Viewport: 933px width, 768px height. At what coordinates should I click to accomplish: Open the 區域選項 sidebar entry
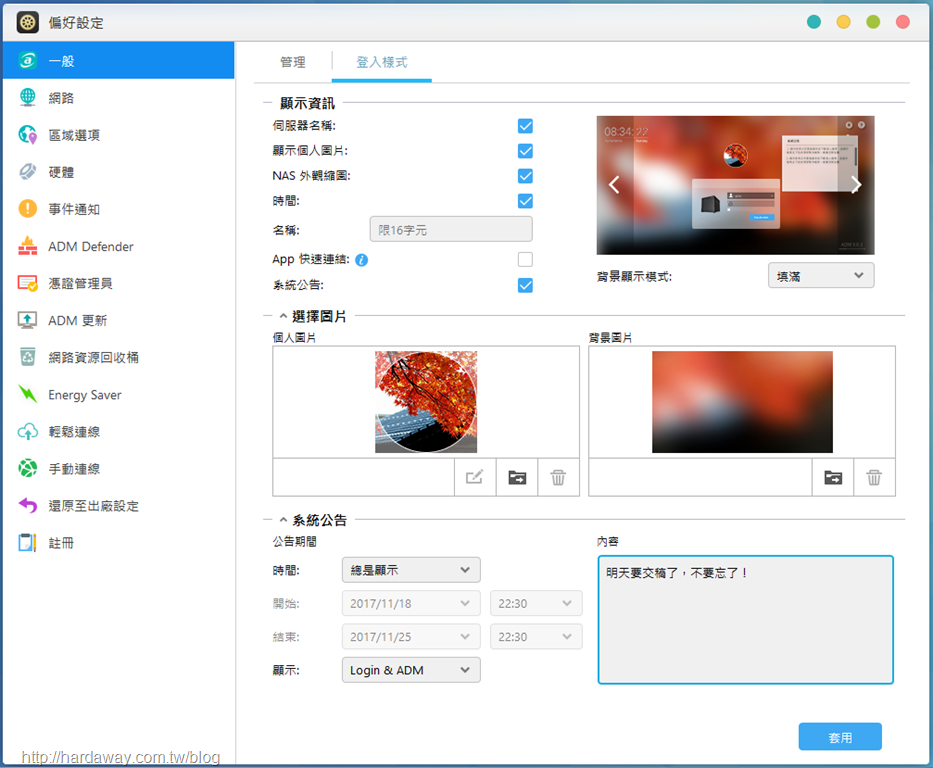(x=118, y=135)
